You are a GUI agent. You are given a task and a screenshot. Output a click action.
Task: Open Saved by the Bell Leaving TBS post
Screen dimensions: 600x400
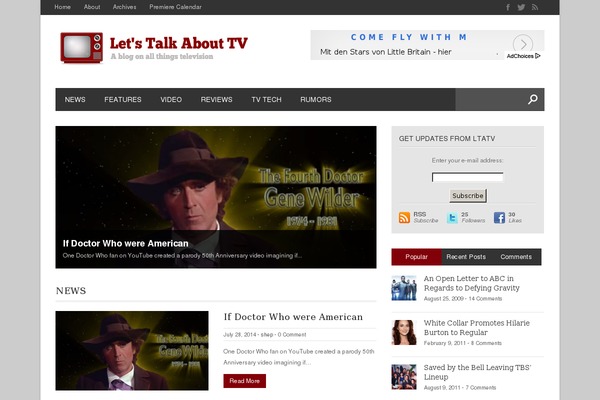coord(477,372)
